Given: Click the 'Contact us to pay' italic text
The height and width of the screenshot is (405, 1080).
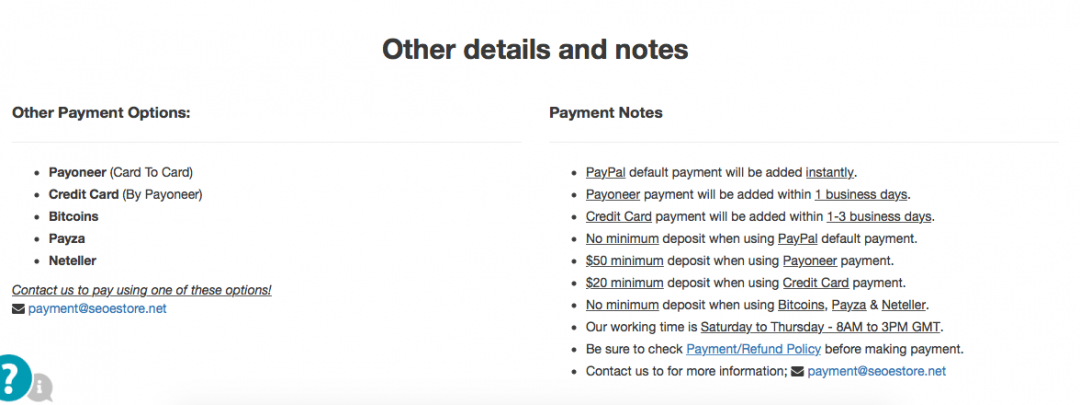Looking at the screenshot, I should pyautogui.click(x=141, y=290).
